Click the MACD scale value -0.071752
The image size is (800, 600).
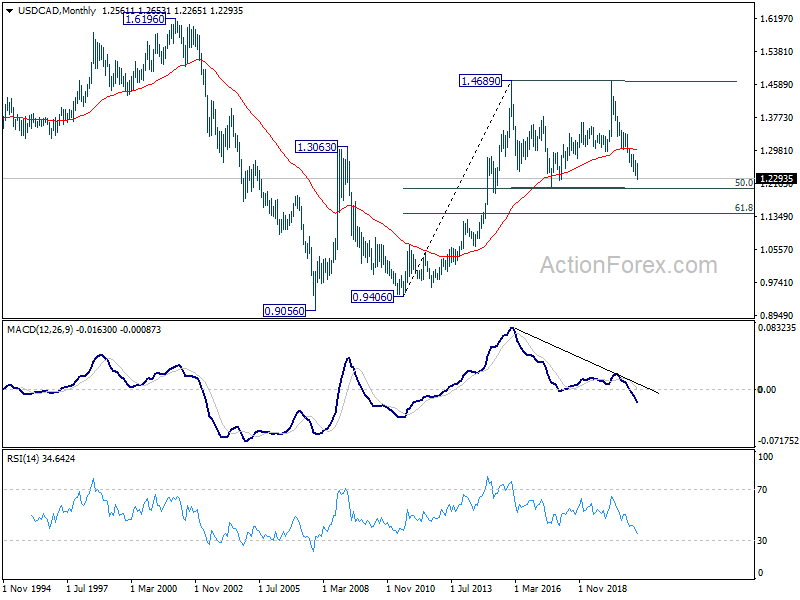pos(778,440)
